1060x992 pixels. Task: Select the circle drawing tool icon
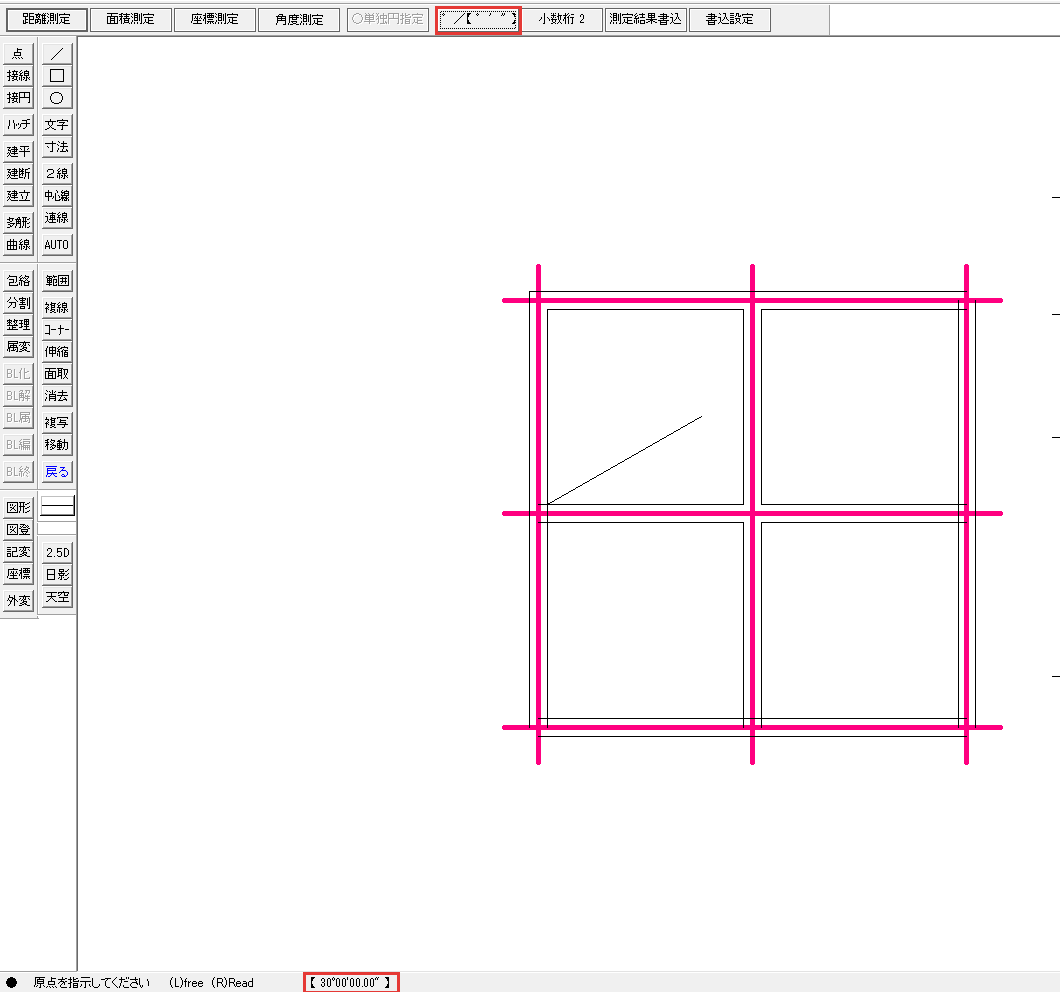click(x=57, y=98)
